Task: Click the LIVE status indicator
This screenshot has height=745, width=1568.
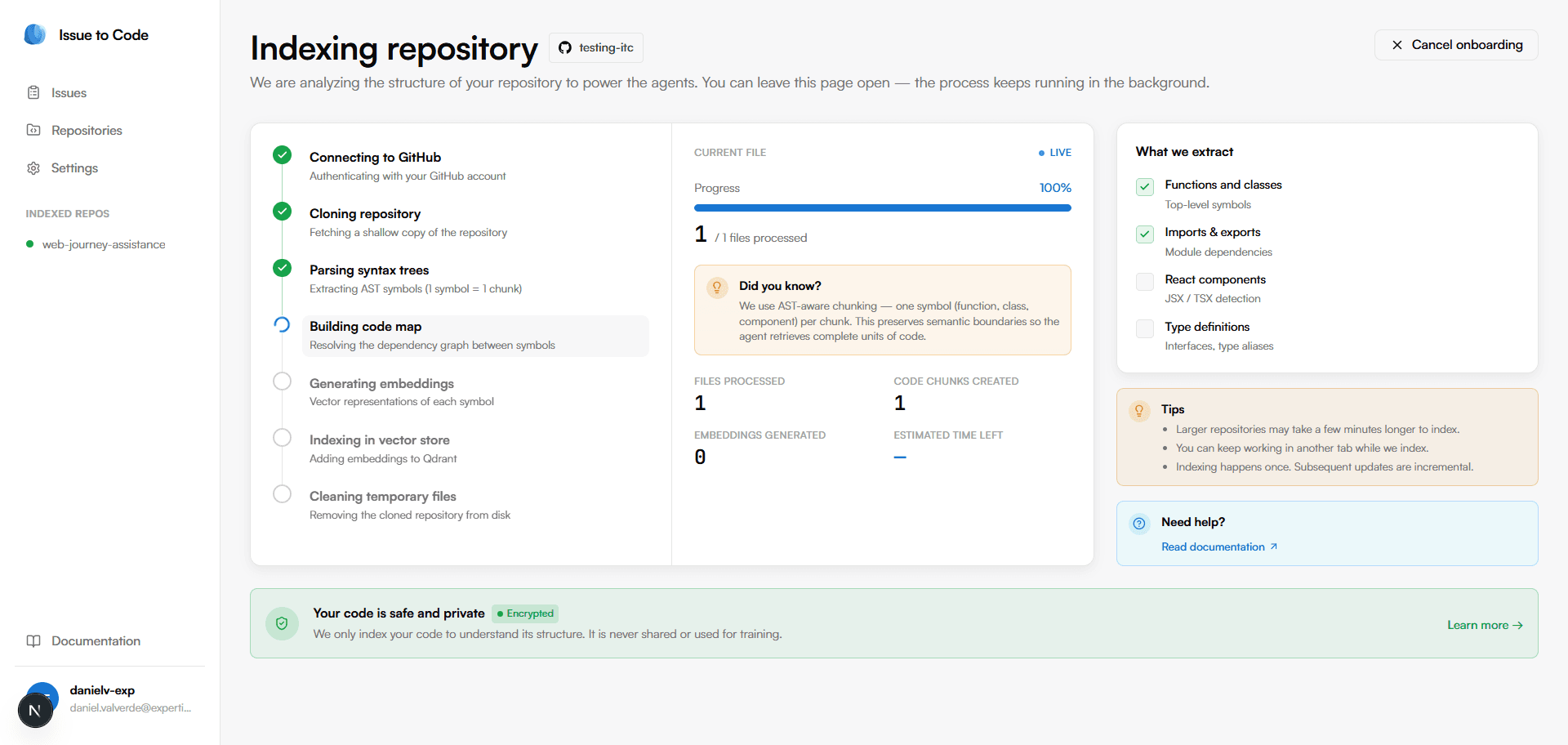Action: point(1054,153)
